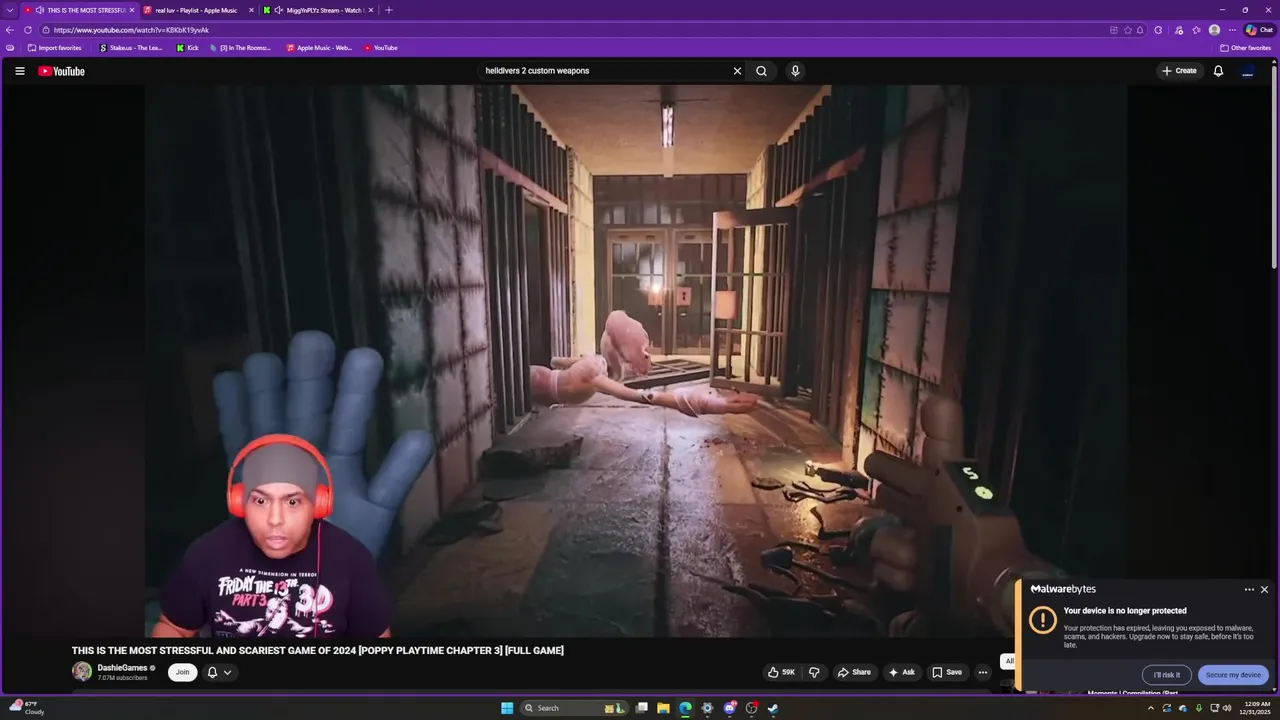Add this page to favorites star
This screenshot has width=1280, height=720.
[1126, 30]
